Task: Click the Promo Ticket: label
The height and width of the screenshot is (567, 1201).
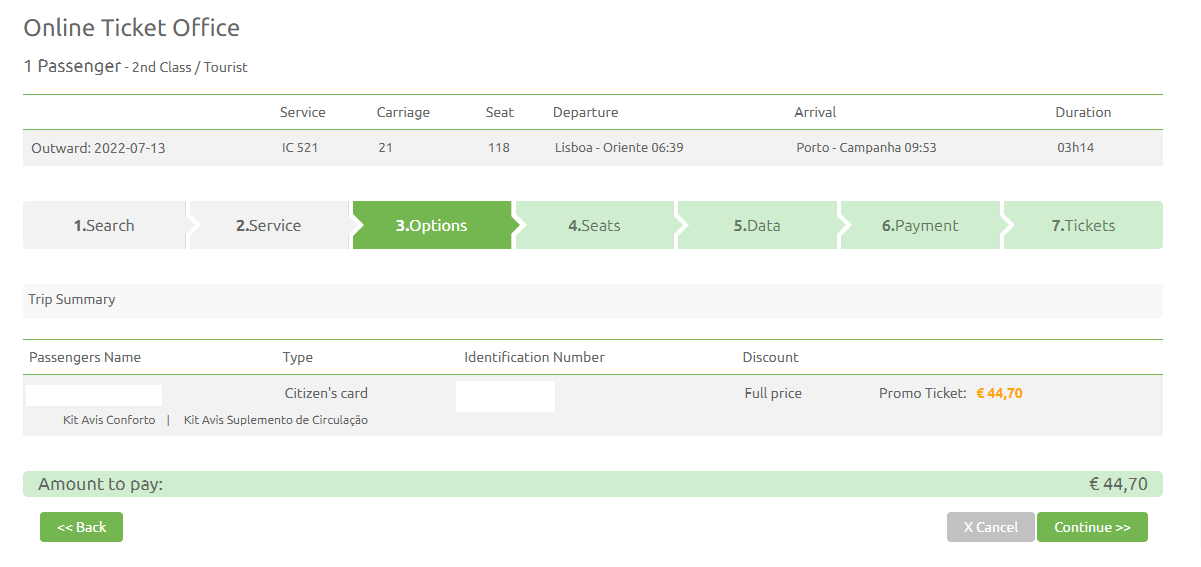Action: (x=923, y=393)
